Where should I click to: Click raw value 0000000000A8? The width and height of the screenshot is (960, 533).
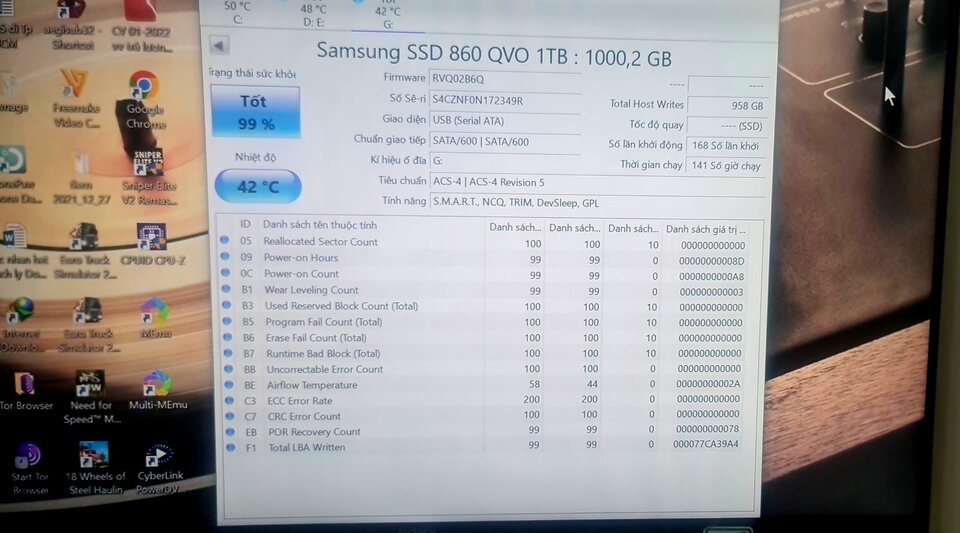pos(711,277)
